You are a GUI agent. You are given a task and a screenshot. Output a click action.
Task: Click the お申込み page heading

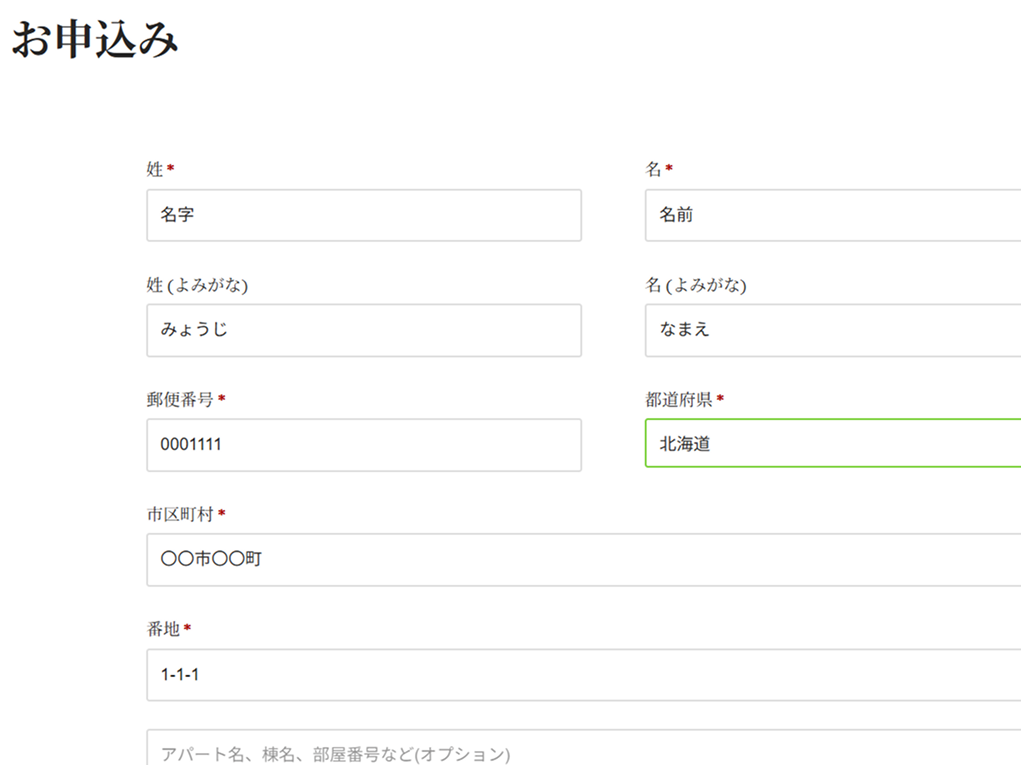[x=95, y=41]
